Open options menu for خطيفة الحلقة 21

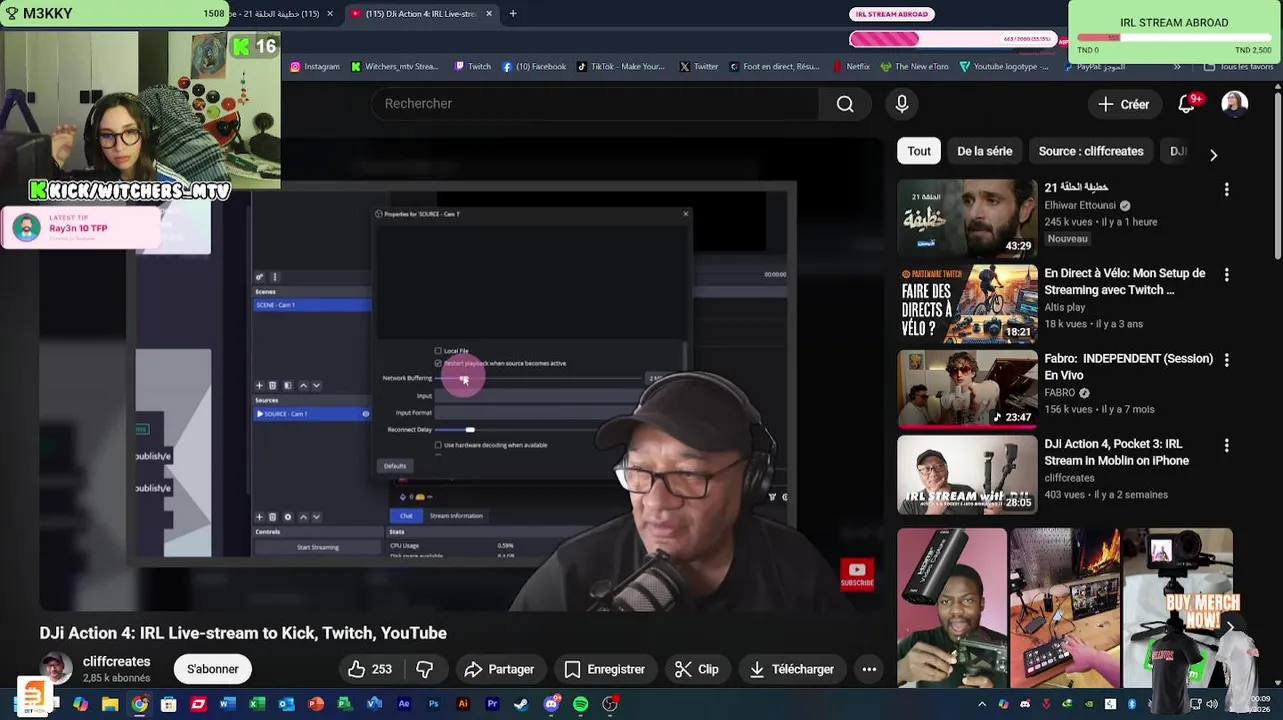click(x=1227, y=189)
